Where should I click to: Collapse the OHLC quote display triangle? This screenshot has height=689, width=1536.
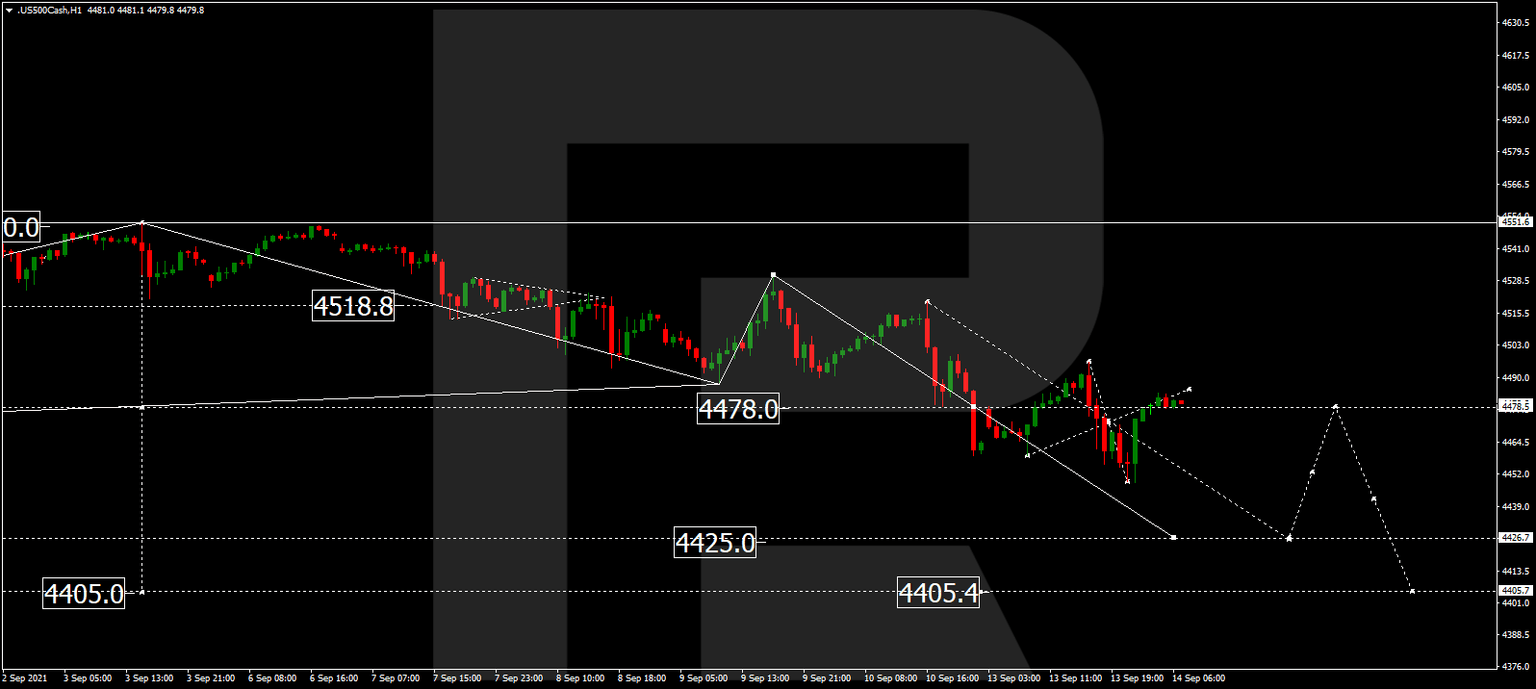[10, 8]
